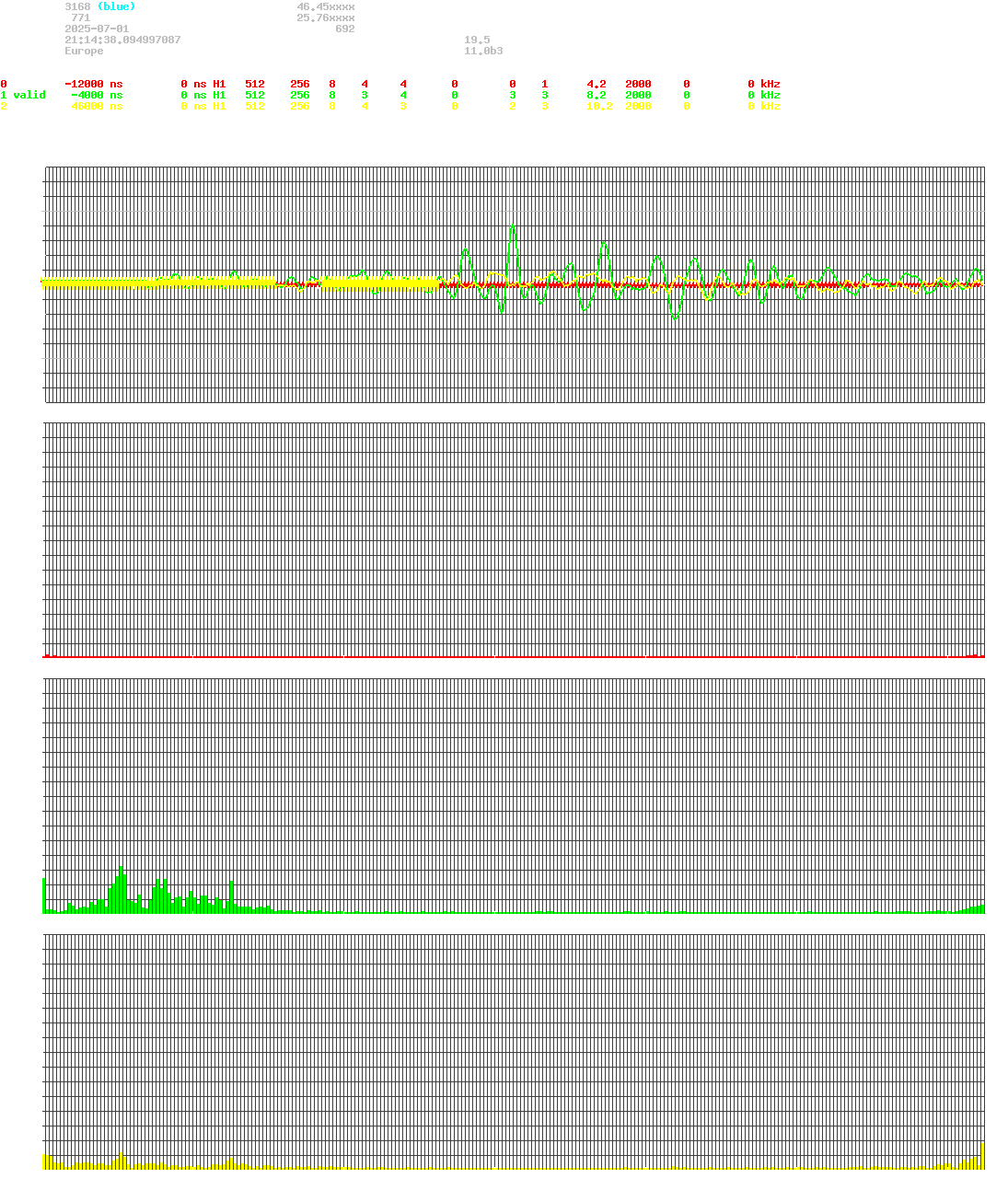Screen dimensions: 1008x1190
Task: Click "2000" in the green channel row
Action: pos(638,96)
